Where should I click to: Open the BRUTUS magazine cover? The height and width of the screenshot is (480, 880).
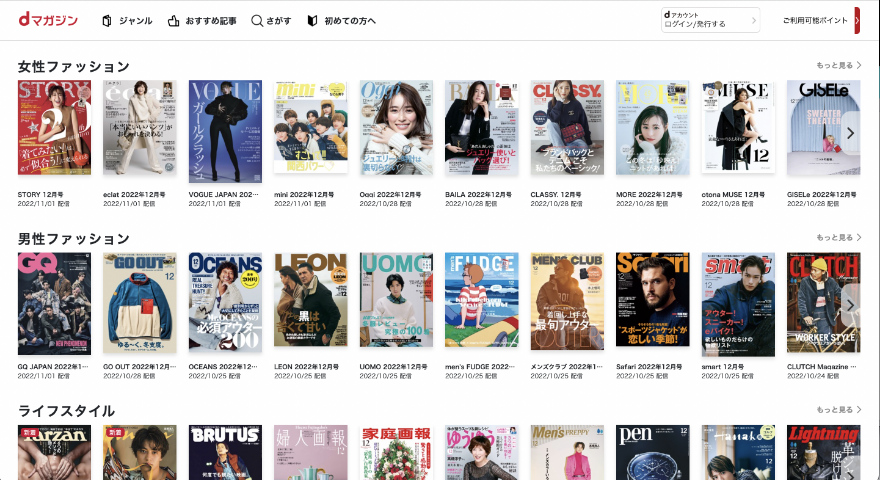tap(225, 452)
